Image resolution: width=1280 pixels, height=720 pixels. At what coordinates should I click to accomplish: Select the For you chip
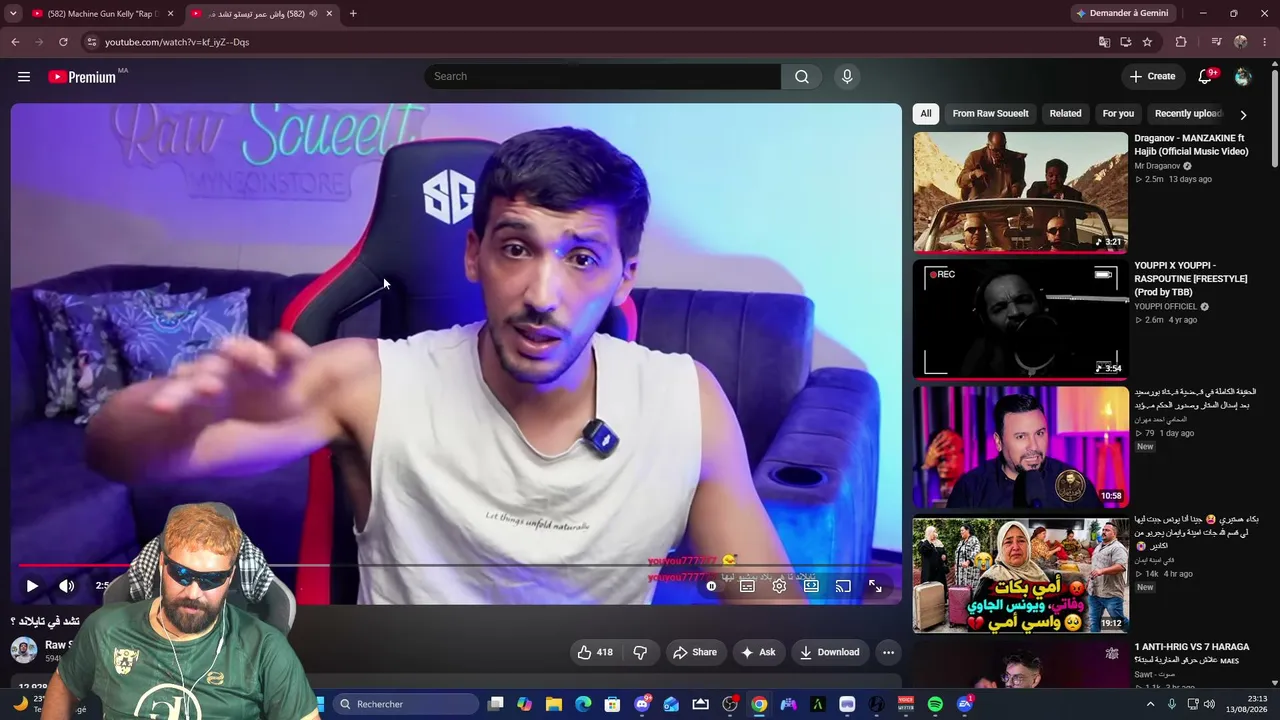coord(1118,114)
